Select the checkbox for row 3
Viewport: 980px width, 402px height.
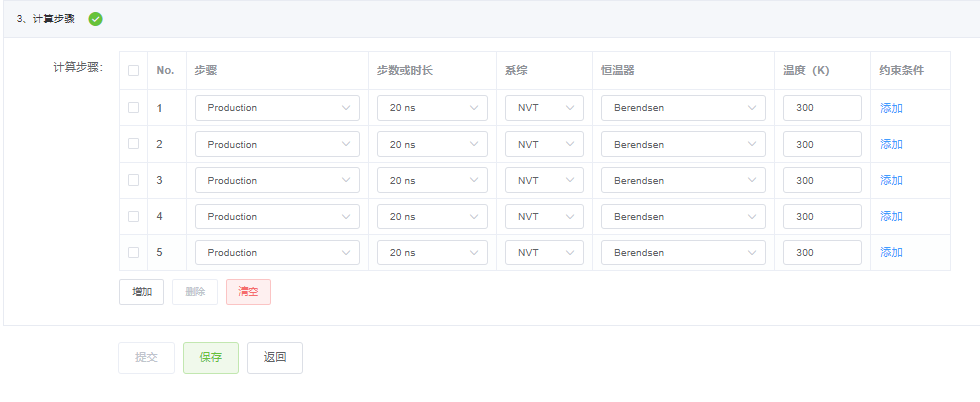133,180
